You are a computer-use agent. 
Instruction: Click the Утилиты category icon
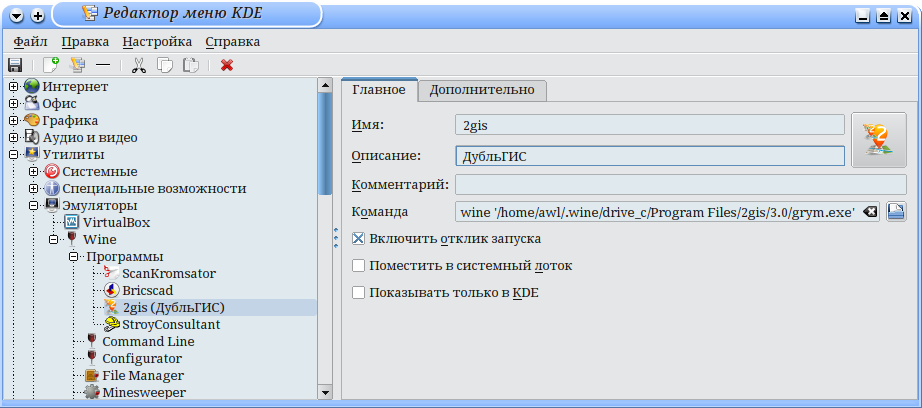tap(31, 155)
